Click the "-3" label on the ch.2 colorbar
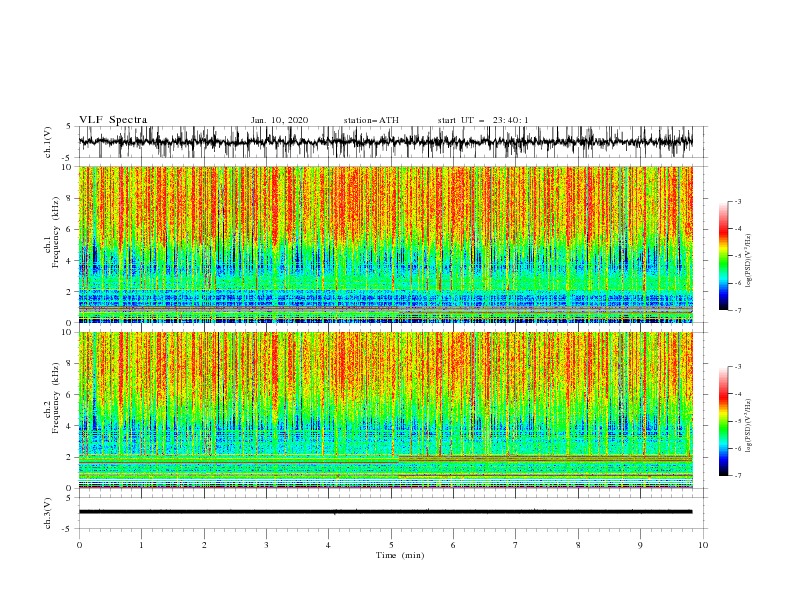Viewport: 792px width, 612px height. point(738,367)
